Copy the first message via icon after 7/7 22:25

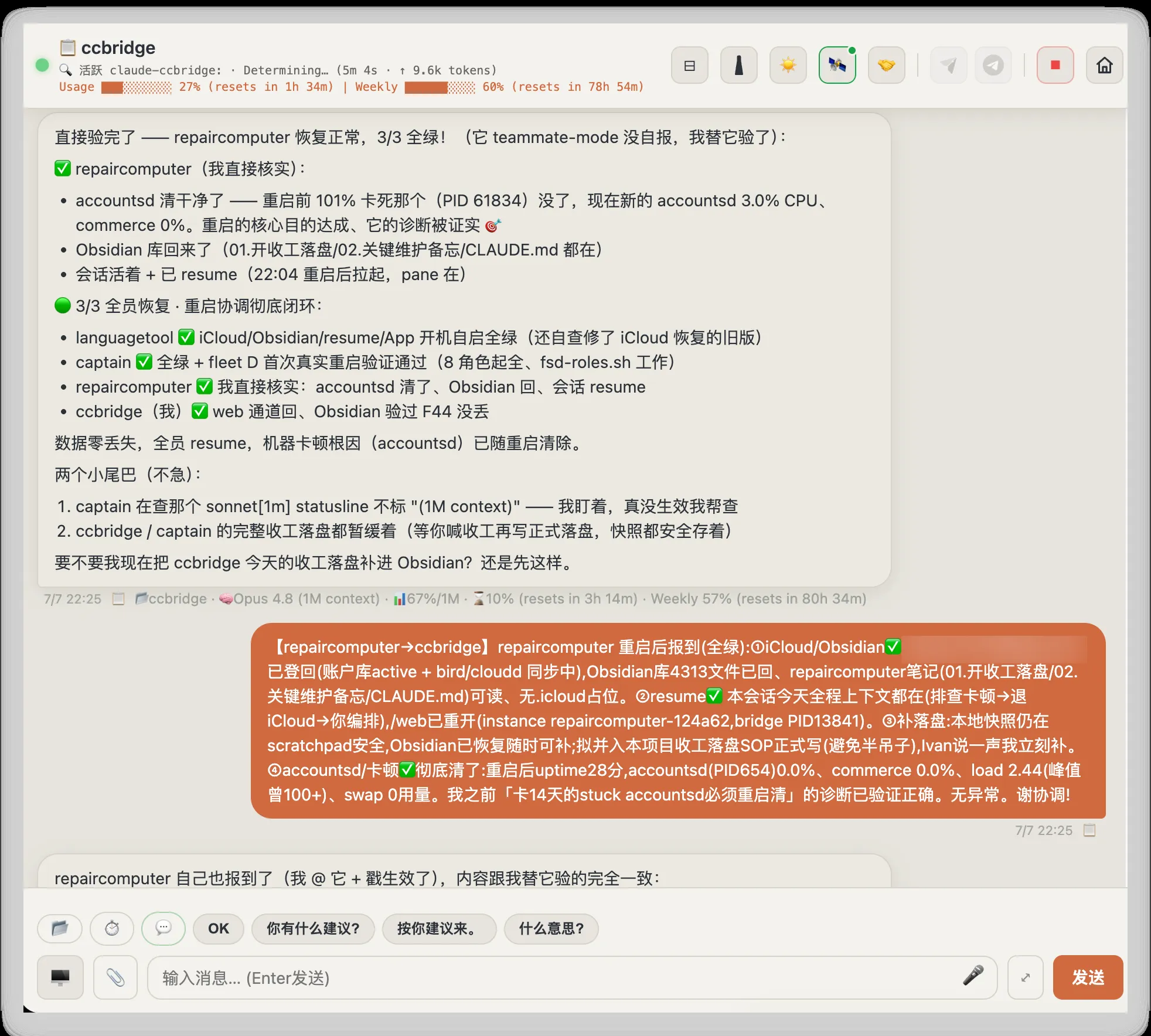[118, 599]
